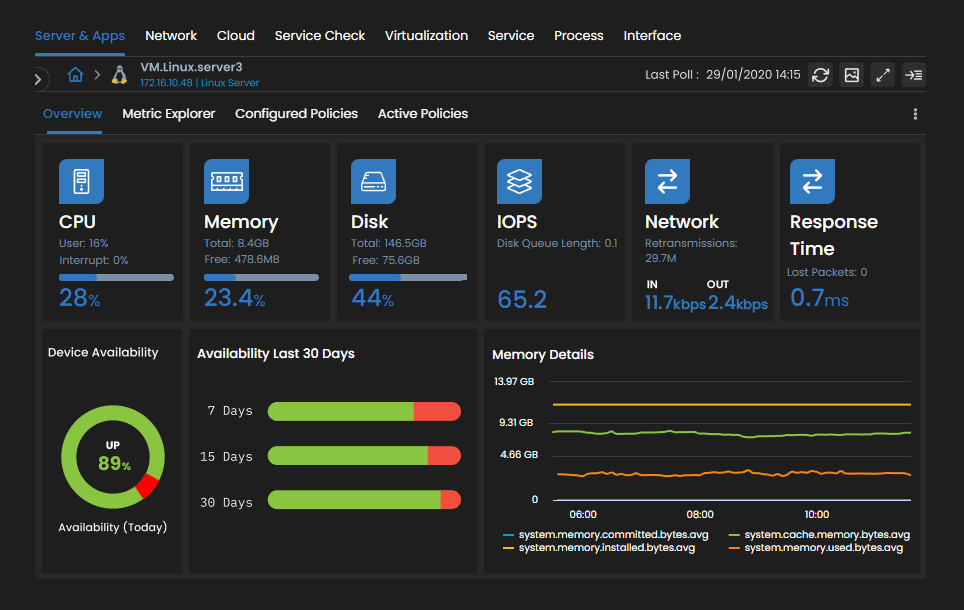
Task: Open the Virtualization menu item
Action: click(426, 35)
